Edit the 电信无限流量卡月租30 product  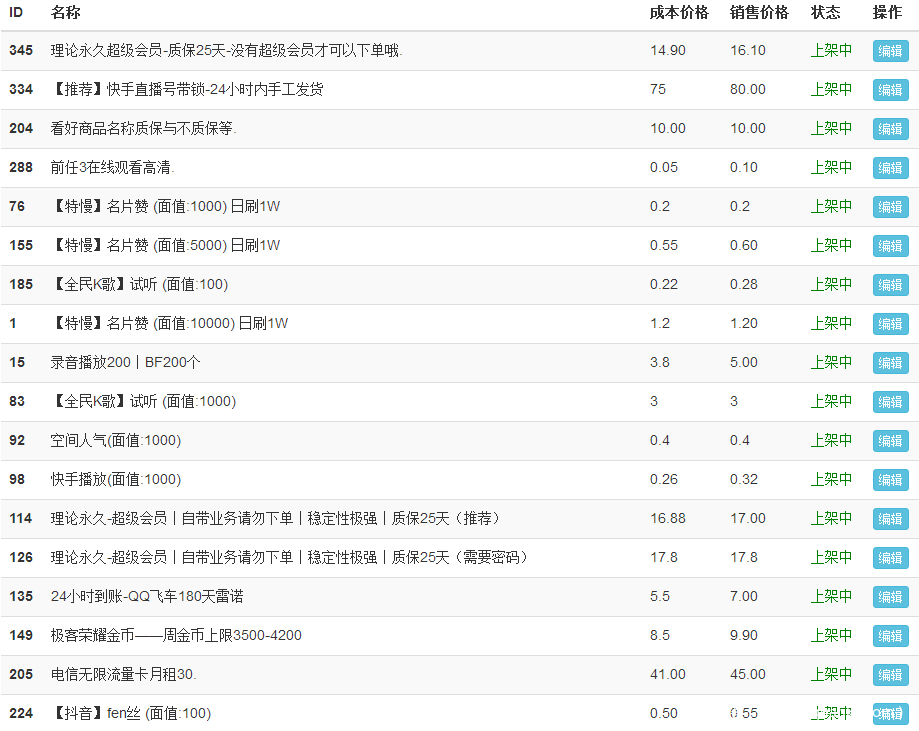(890, 675)
